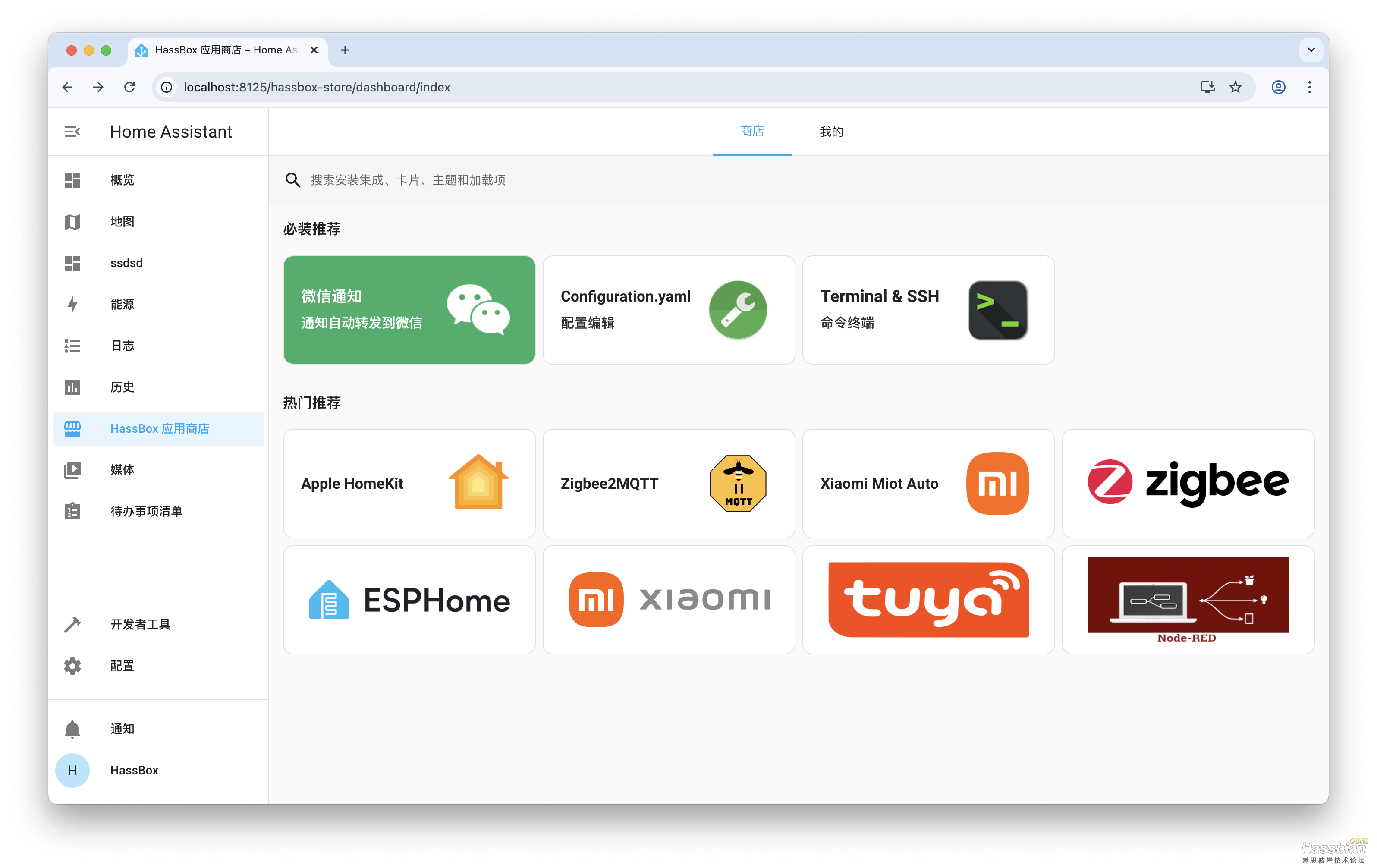
Task: Open the 开发者工具 hammer icon
Action: [x=72, y=624]
